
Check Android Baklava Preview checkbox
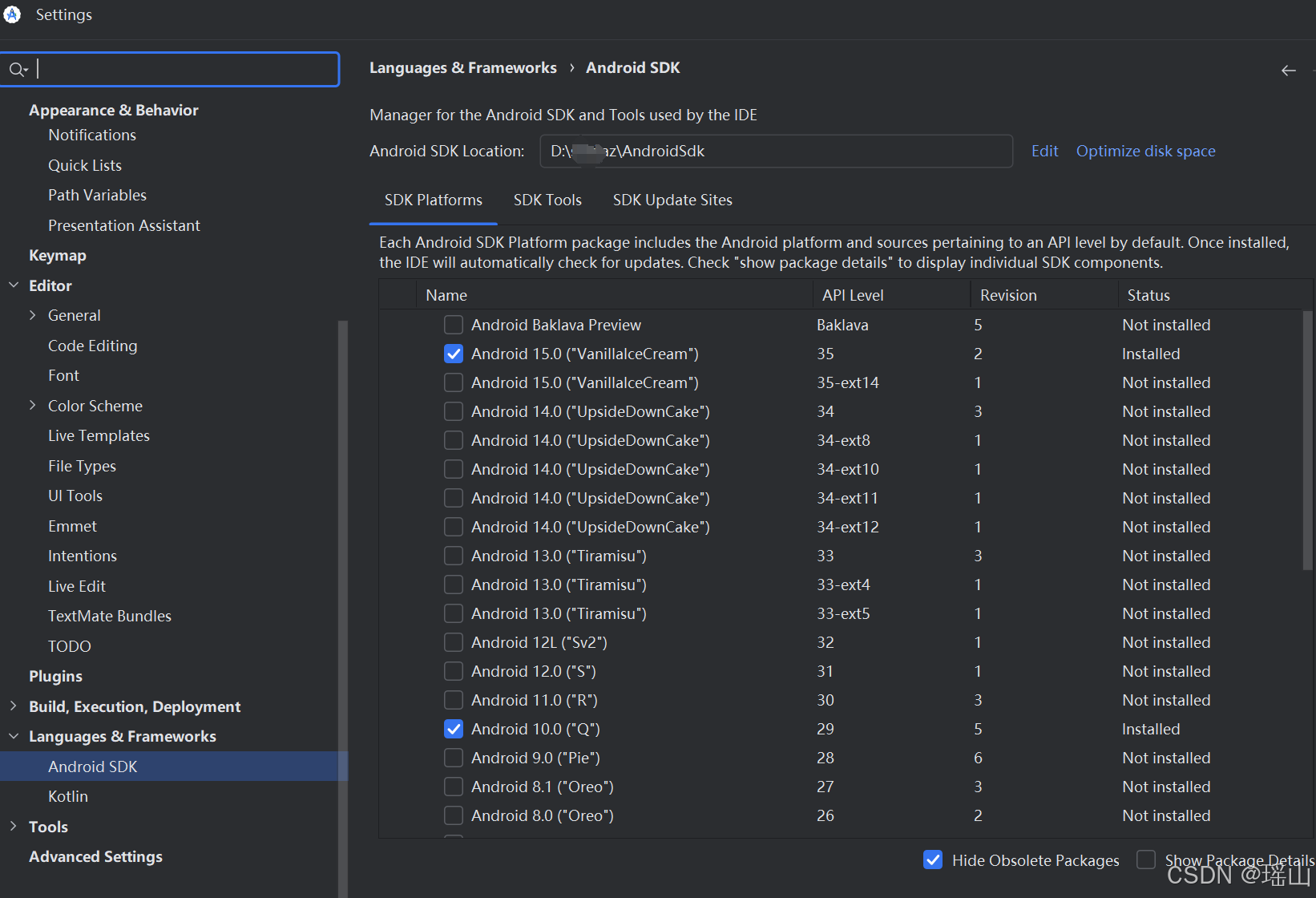tap(454, 325)
